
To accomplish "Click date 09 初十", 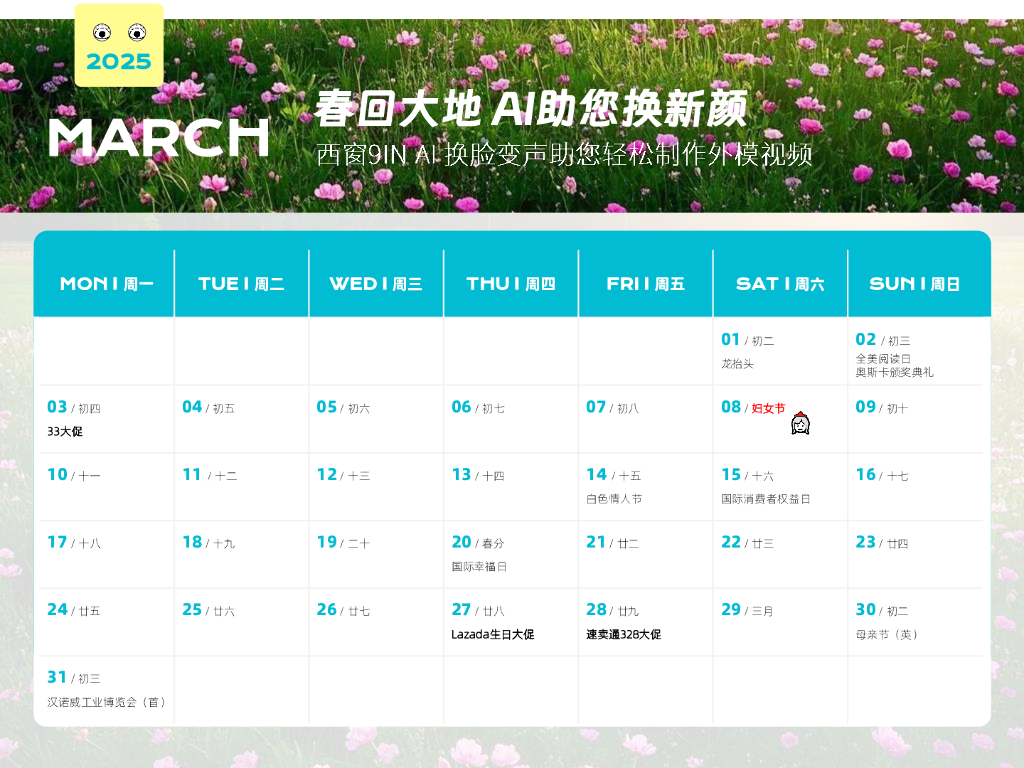I will pyautogui.click(x=882, y=408).
